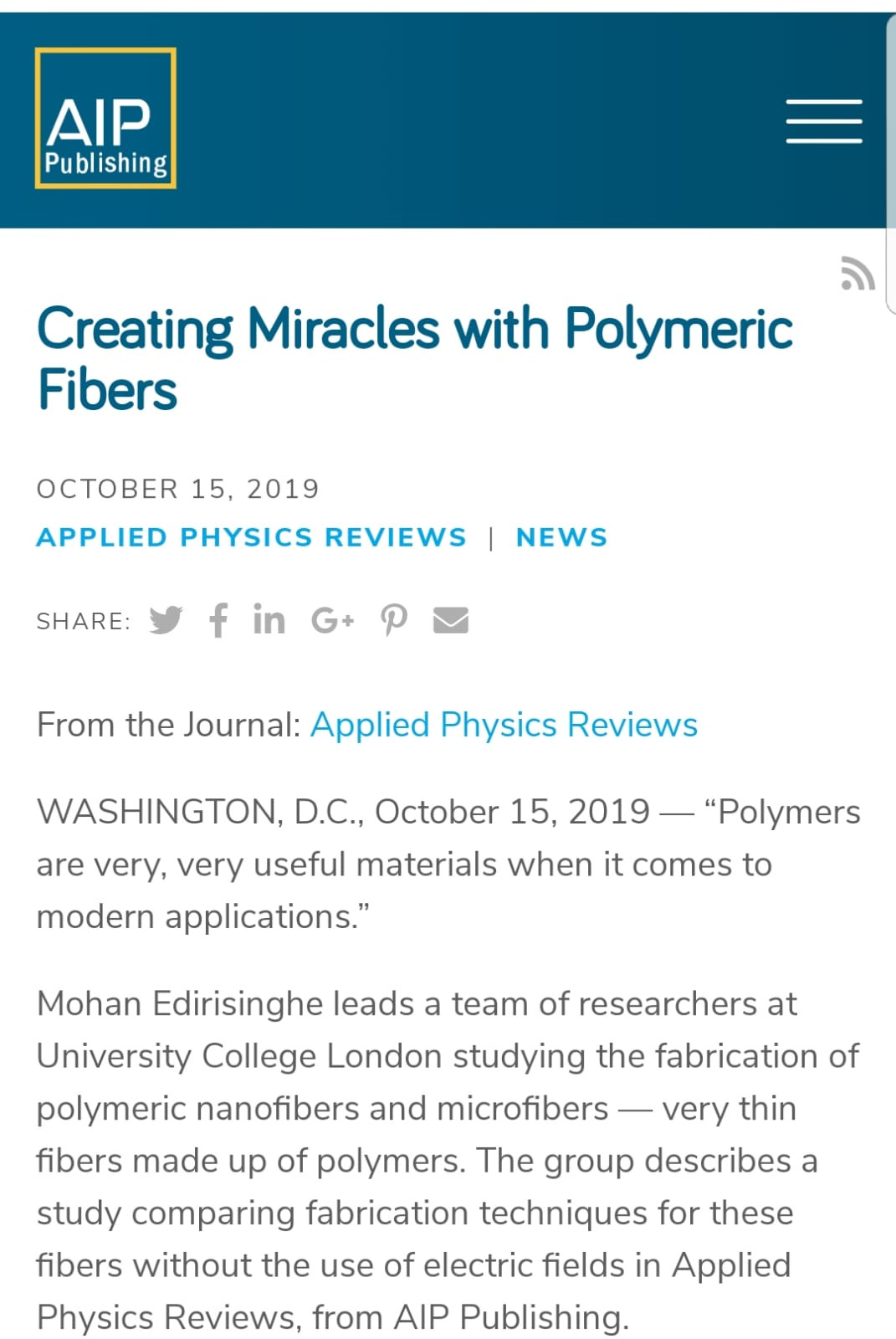Share the article via email envelope icon

point(451,620)
